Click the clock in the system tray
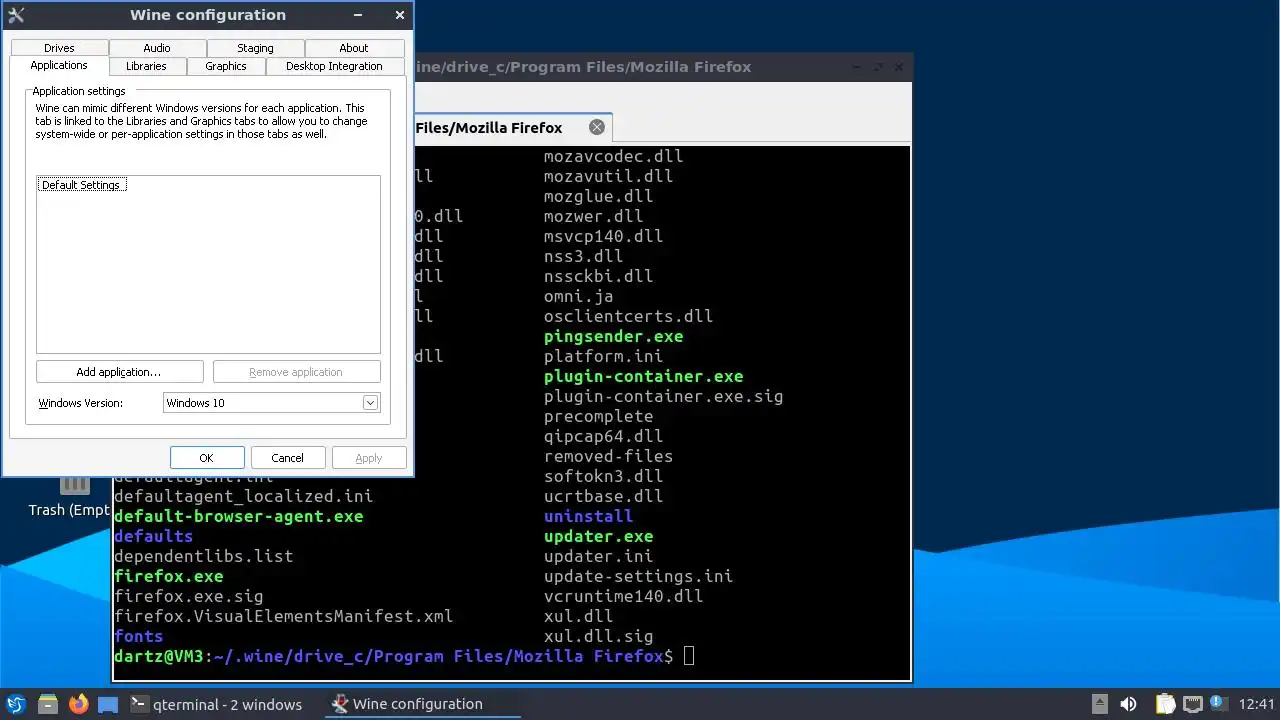The height and width of the screenshot is (720, 1280). tap(1257, 704)
